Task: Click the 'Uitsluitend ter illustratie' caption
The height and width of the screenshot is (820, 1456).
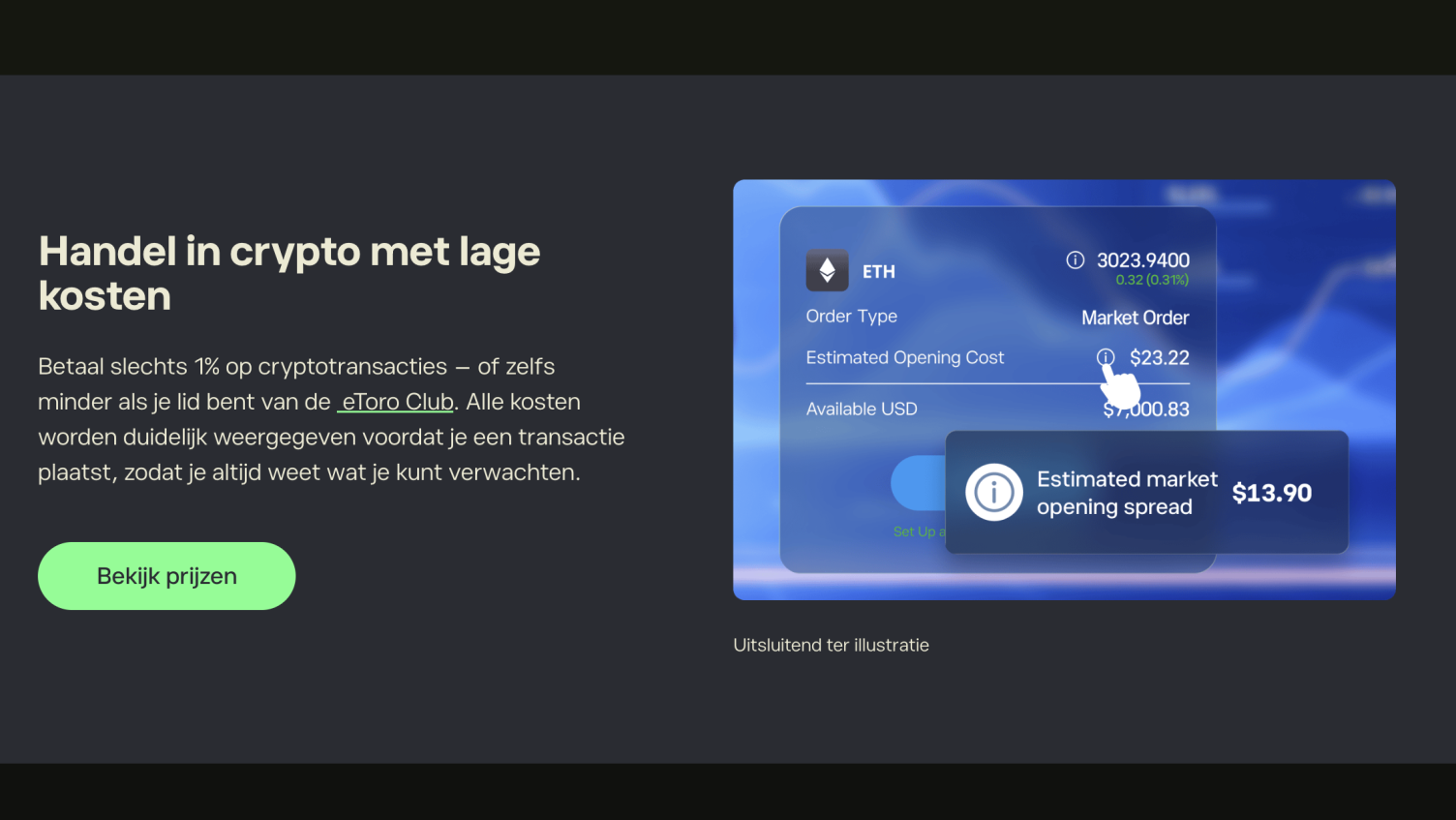Action: [x=831, y=645]
